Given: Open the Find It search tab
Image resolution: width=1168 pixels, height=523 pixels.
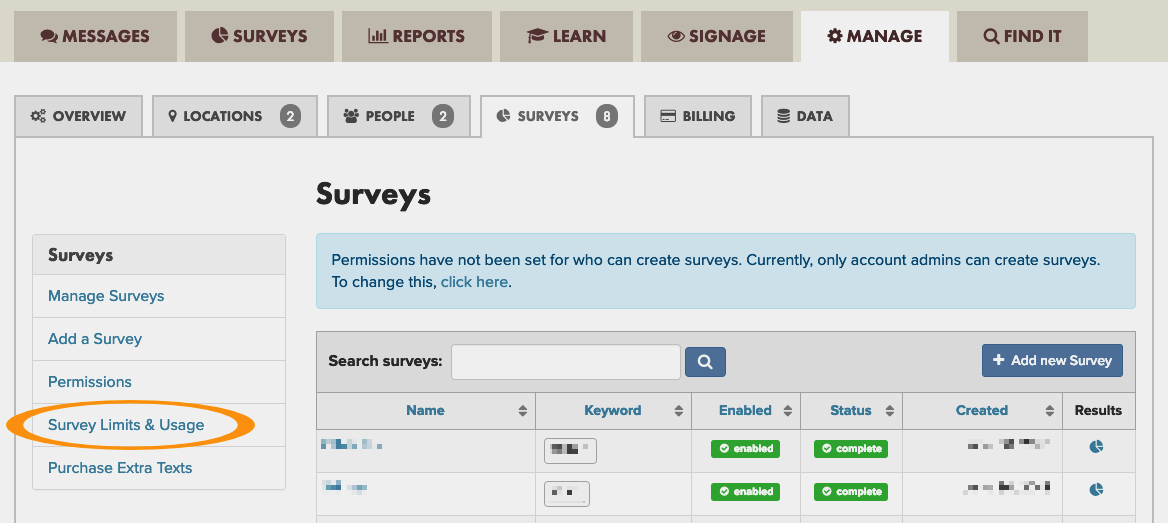Looking at the screenshot, I should pos(1022,36).
